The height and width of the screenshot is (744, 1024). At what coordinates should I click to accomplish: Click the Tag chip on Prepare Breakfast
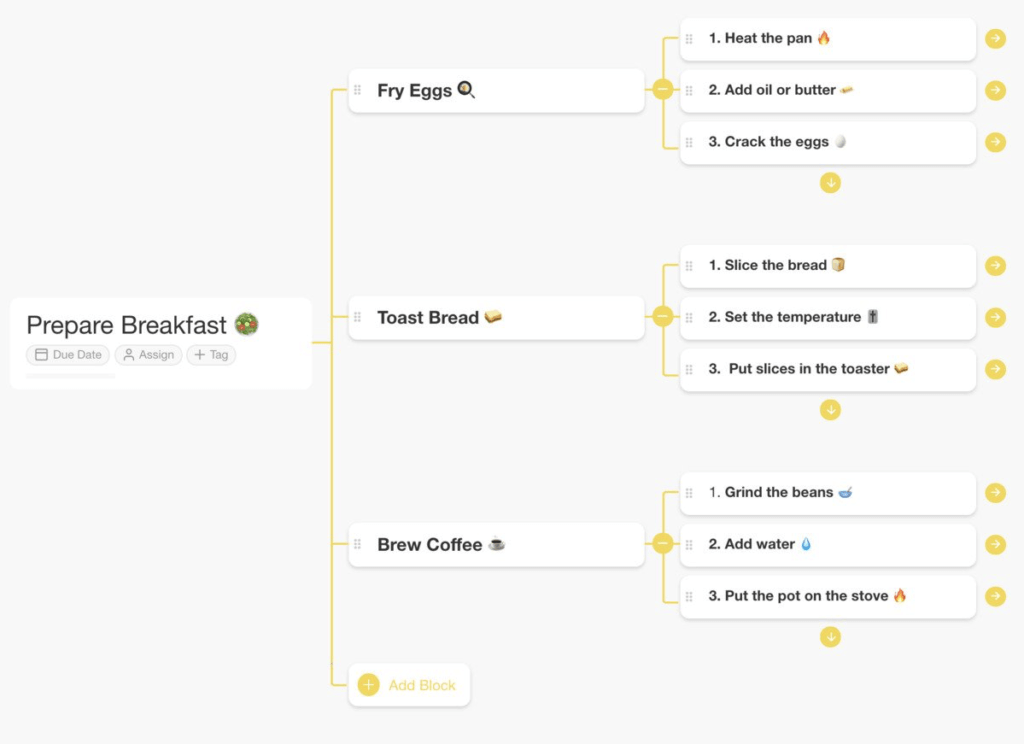pyautogui.click(x=211, y=354)
